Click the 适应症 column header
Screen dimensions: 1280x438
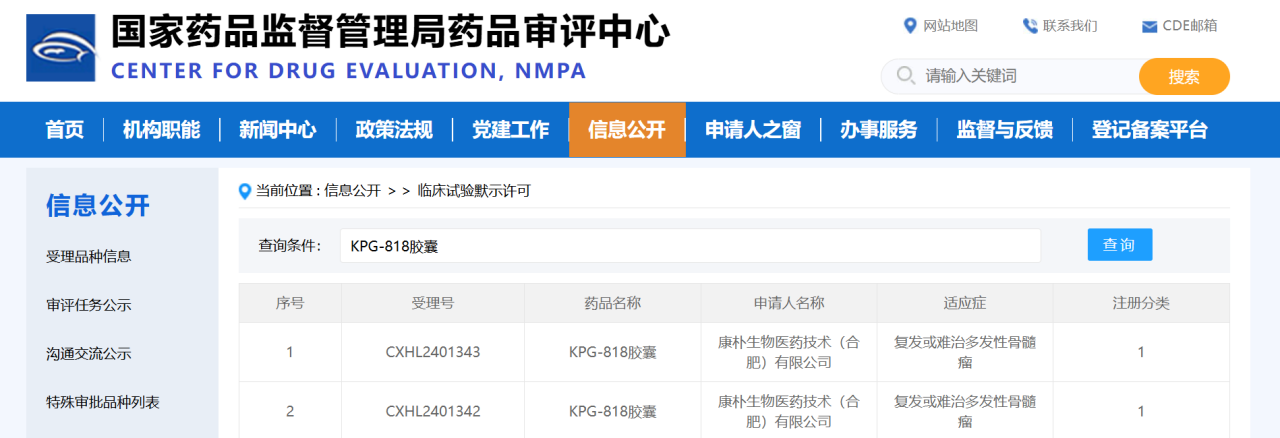[x=965, y=303]
